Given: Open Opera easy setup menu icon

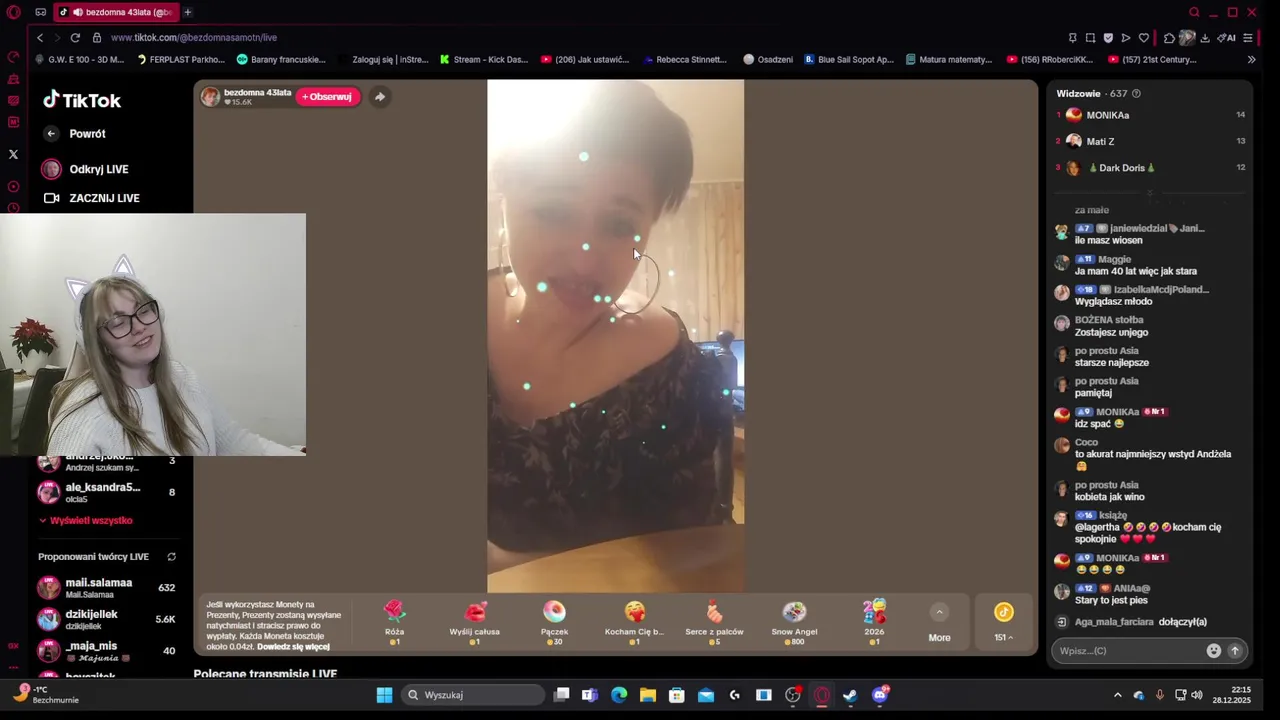Looking at the screenshot, I should (x=1247, y=38).
